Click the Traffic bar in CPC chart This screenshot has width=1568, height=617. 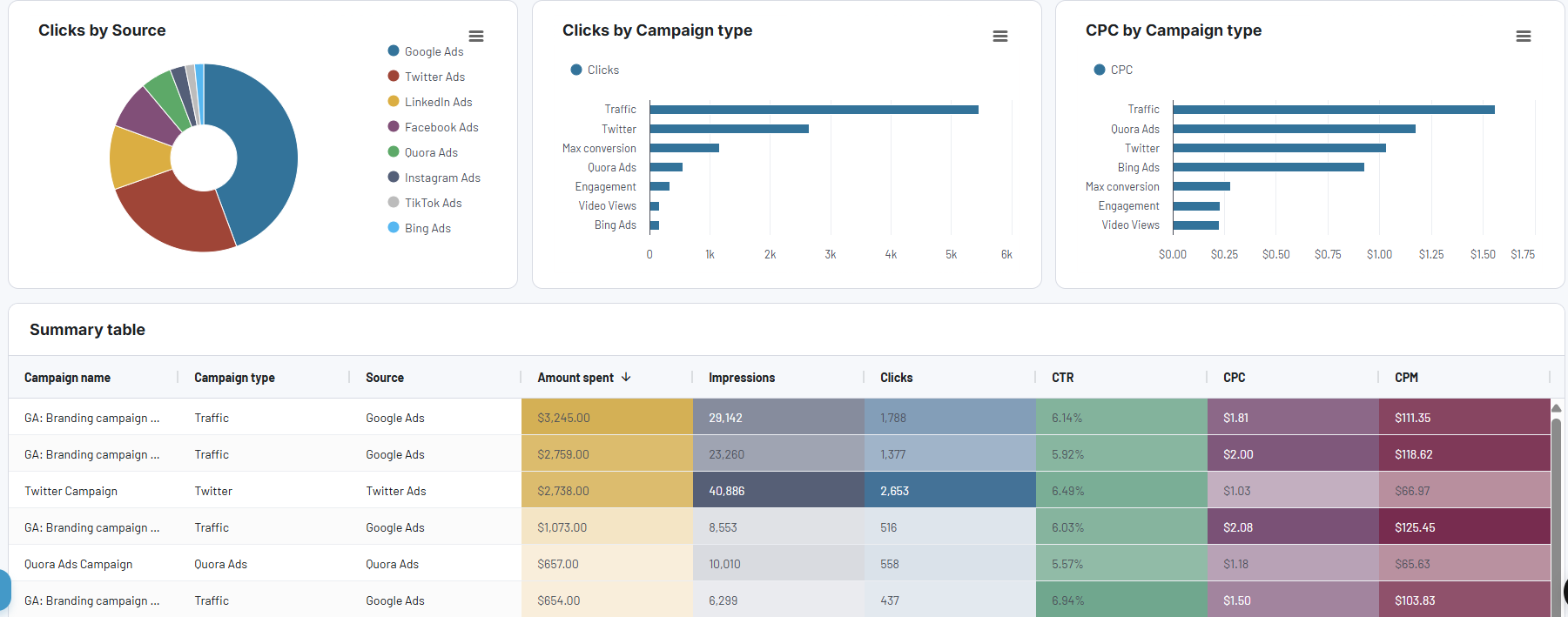click(1334, 110)
